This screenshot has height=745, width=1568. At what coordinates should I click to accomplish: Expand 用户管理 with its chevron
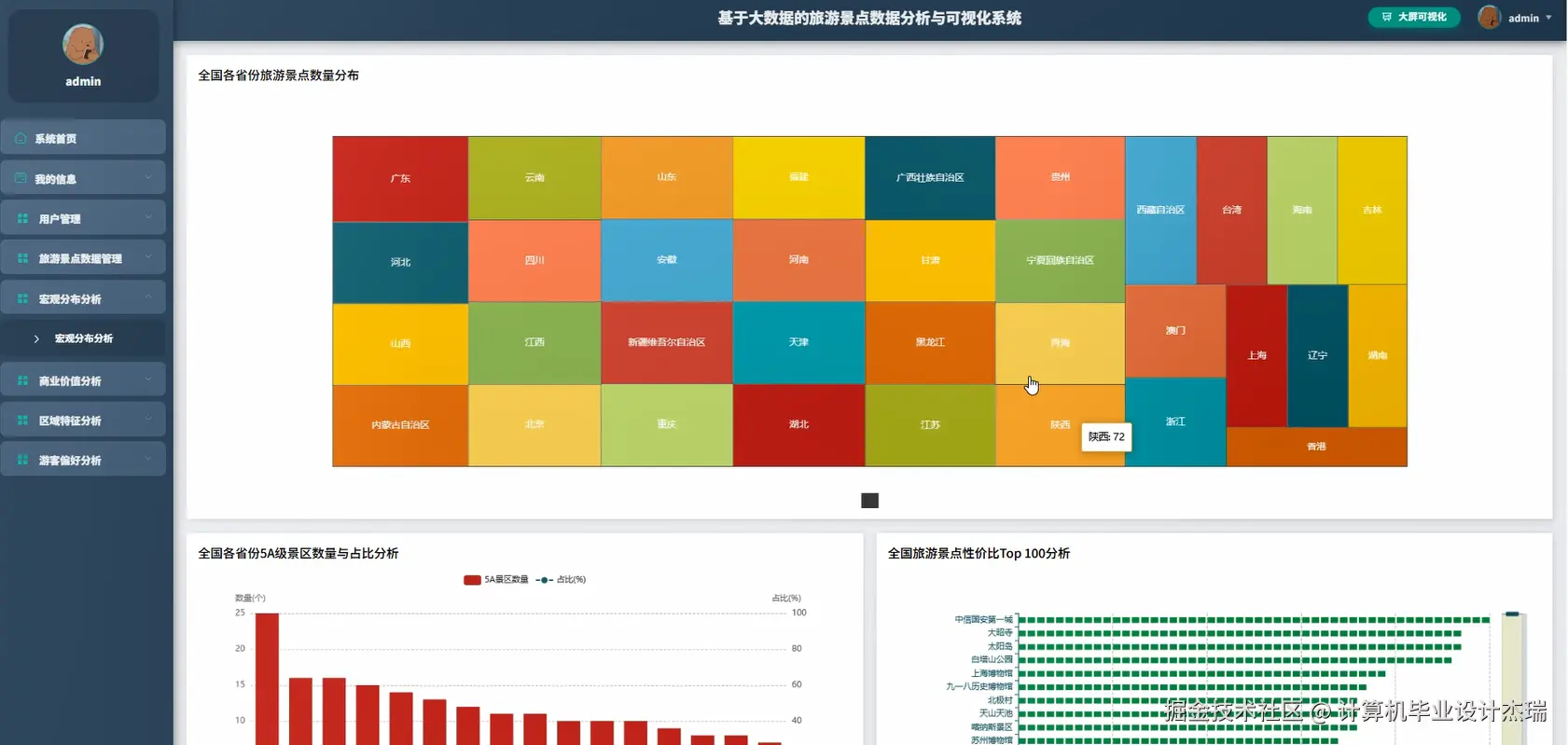148,217
